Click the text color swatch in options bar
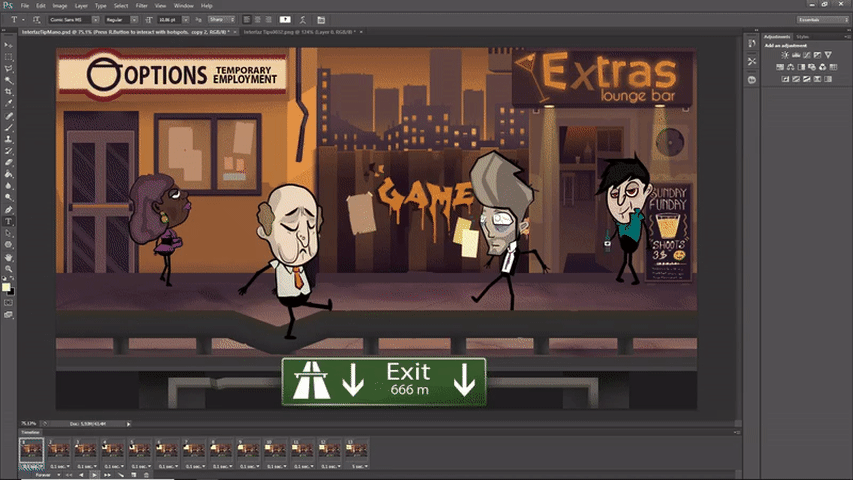The width and height of the screenshot is (853, 480). 285,19
